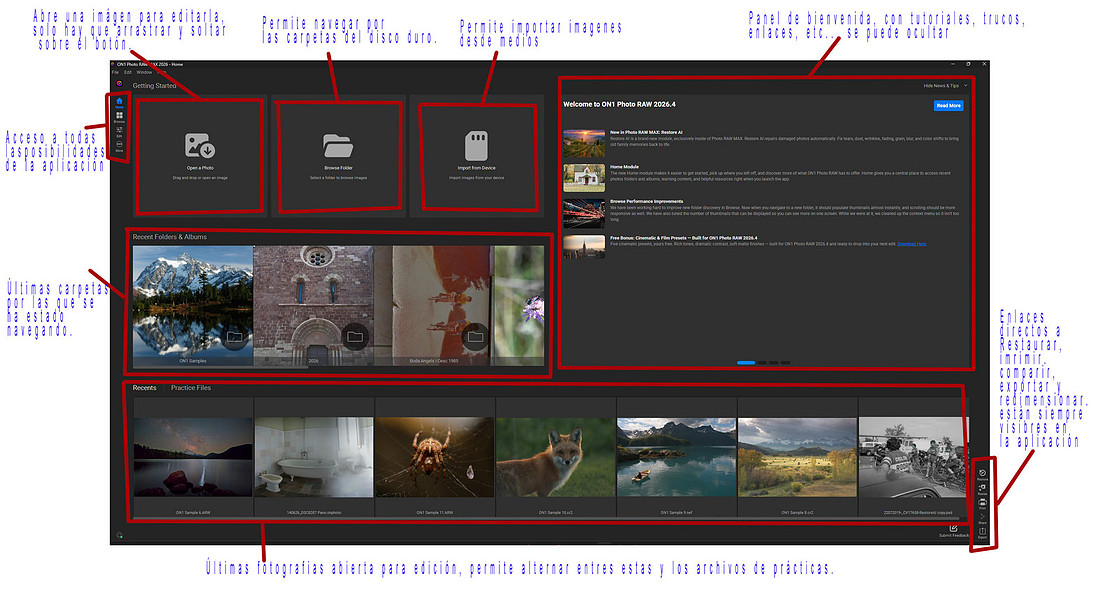
Task: Click folder icon on 2026 folder thumbnail
Action: [355, 337]
